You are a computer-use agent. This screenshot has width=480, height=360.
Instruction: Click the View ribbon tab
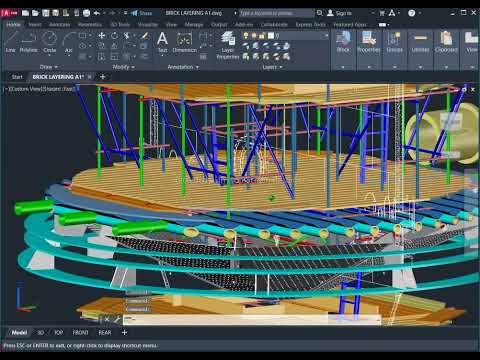pyautogui.click(x=171, y=24)
